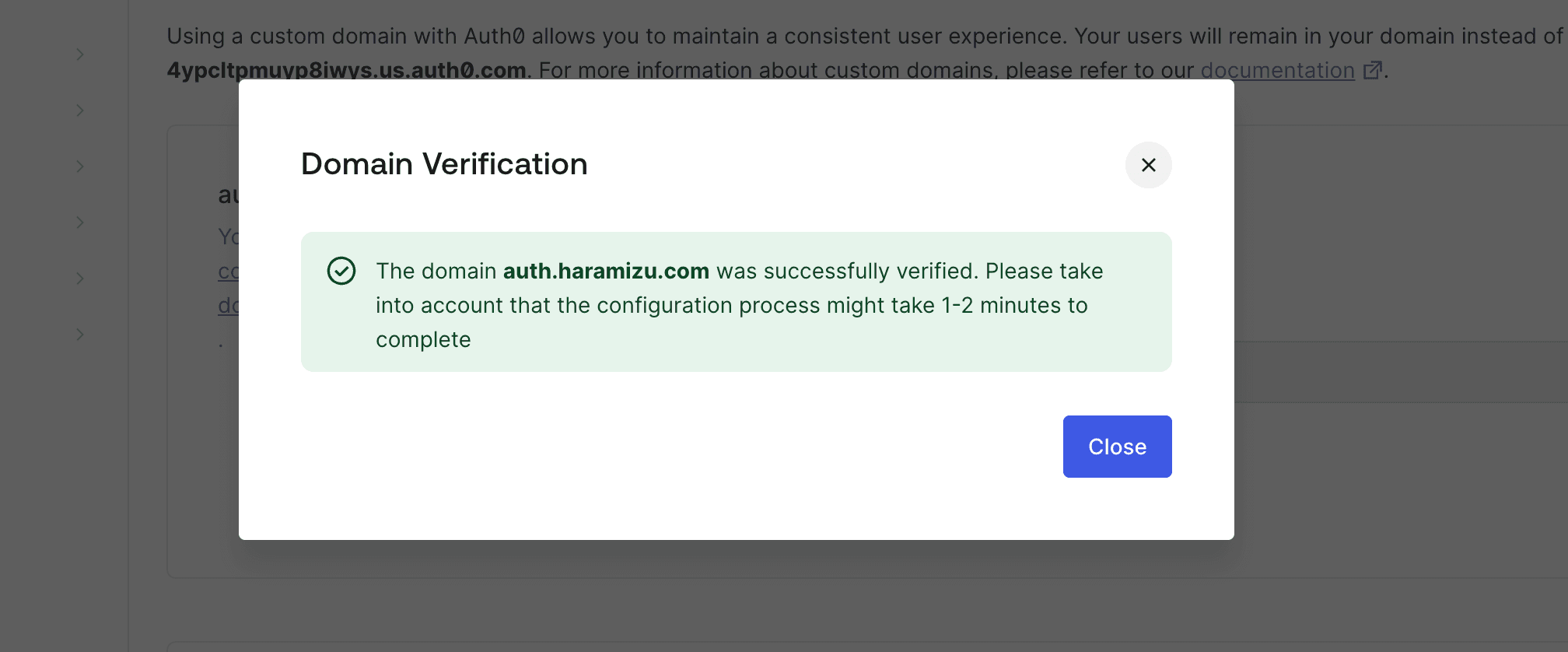Expand the third sidebar chevron from top
Screen dimensions: 1568x652
tap(80, 167)
